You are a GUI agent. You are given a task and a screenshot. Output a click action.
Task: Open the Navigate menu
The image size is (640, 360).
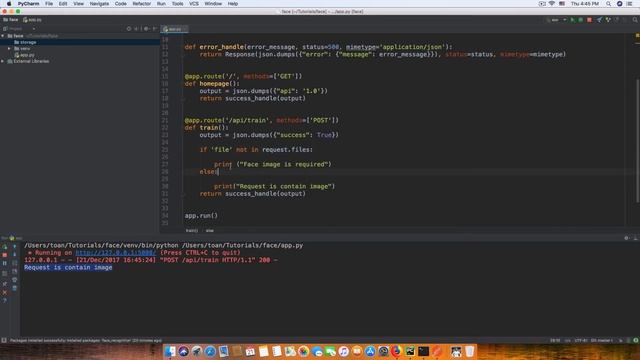coord(99,4)
